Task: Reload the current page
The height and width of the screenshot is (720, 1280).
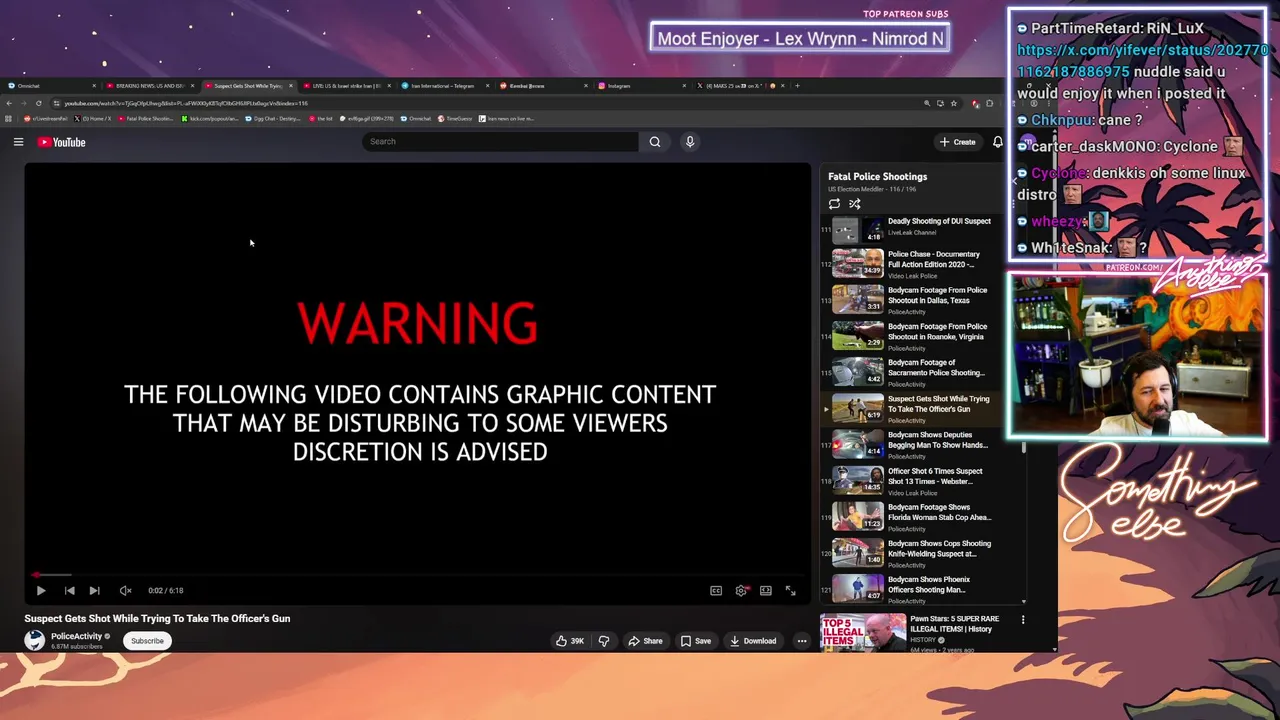Action: point(39,103)
